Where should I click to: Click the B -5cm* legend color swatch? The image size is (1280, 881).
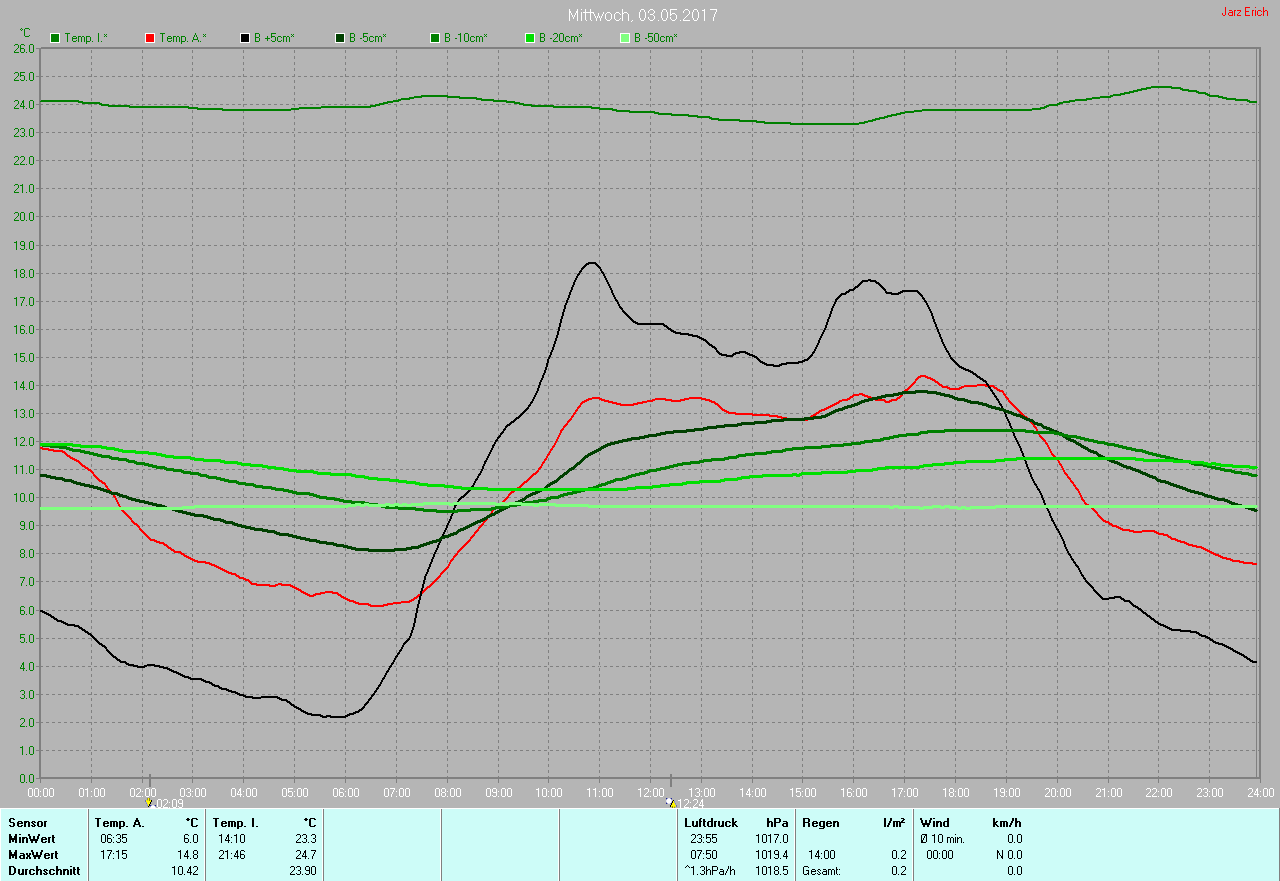(x=340, y=38)
